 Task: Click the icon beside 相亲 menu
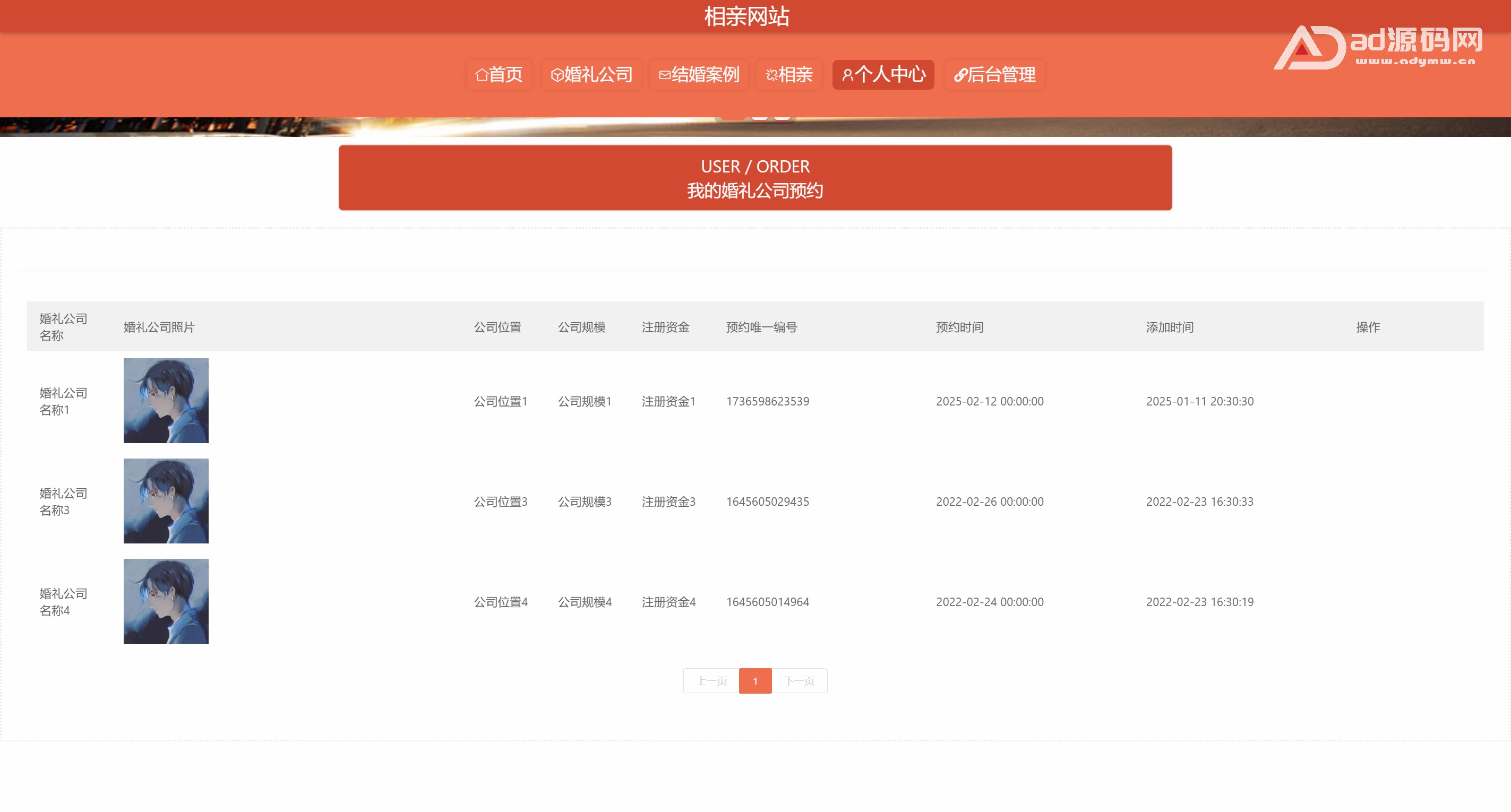[x=771, y=75]
